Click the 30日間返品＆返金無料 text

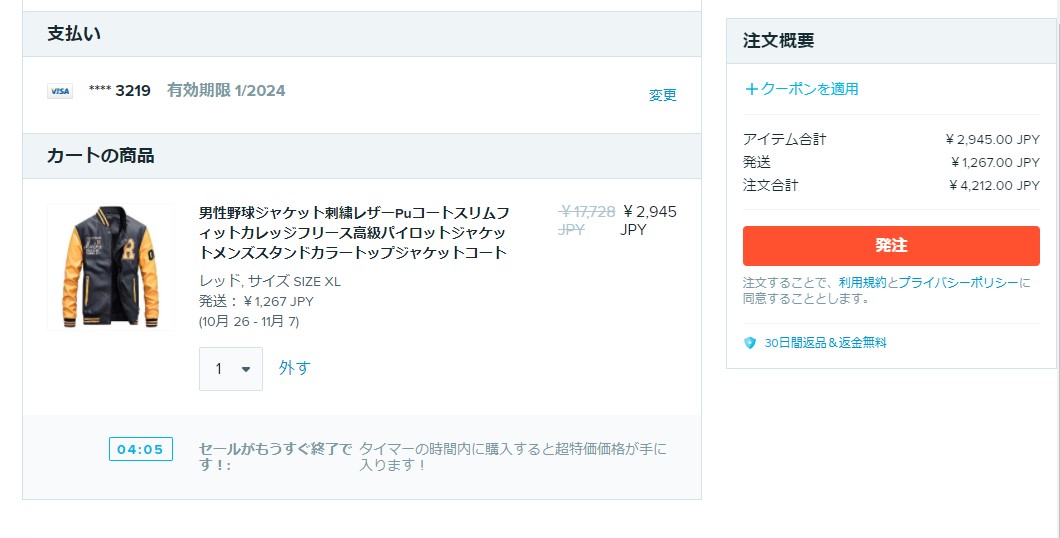coord(825,343)
